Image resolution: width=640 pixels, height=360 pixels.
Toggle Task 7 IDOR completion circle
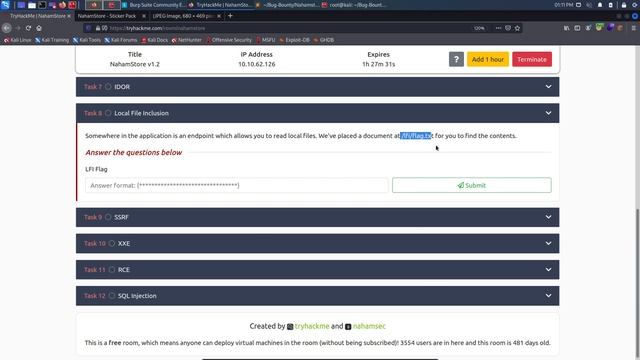108,87
